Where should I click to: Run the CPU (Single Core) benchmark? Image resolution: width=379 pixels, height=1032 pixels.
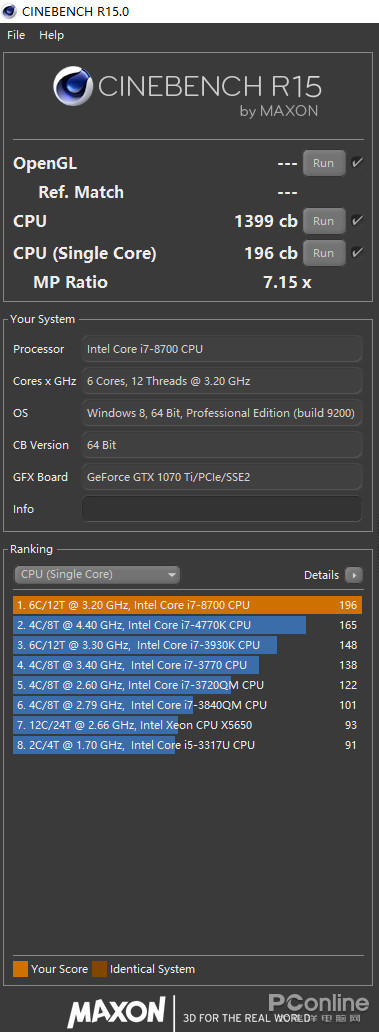[x=324, y=253]
